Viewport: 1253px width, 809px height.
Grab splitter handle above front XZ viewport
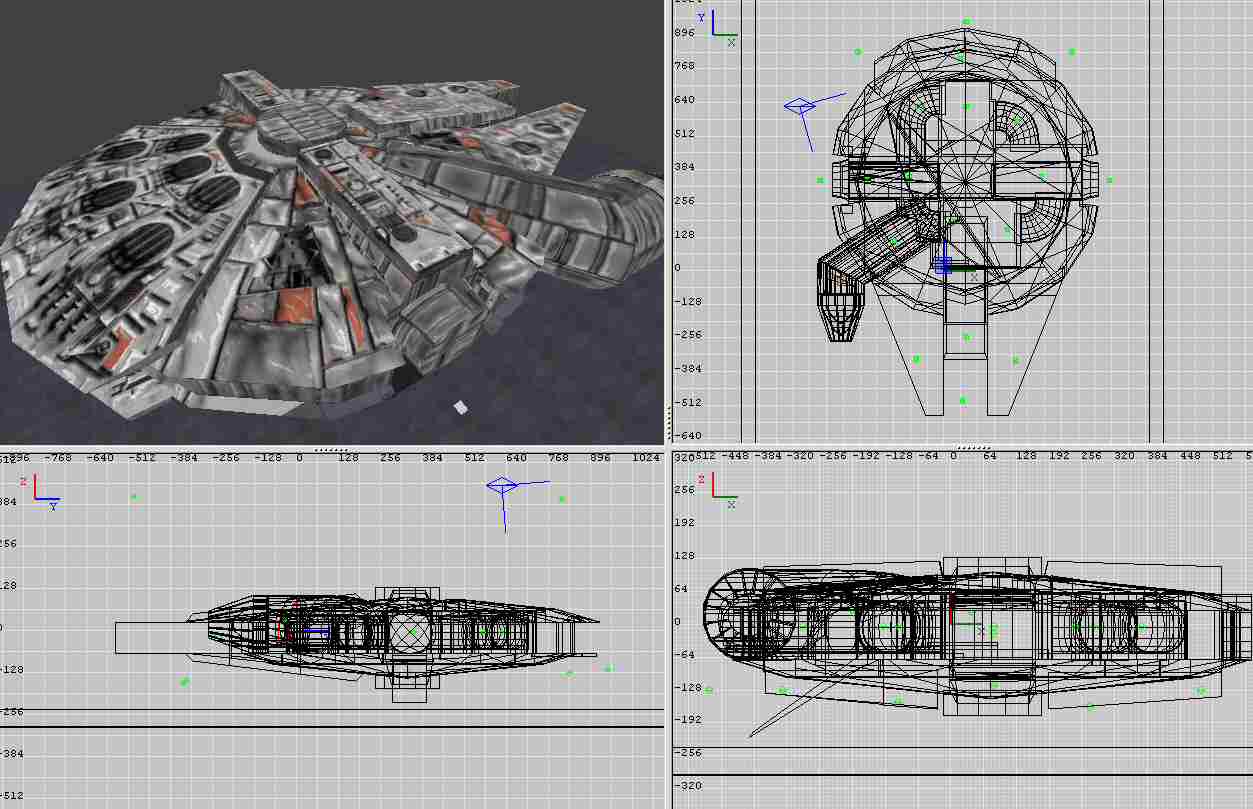point(973,447)
